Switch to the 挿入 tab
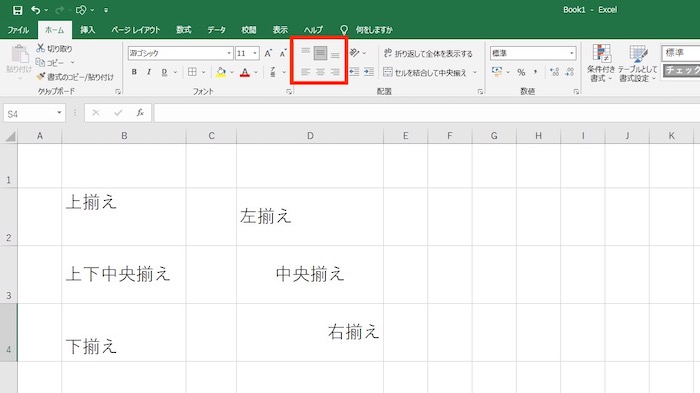Image resolution: width=700 pixels, height=393 pixels. point(88,30)
